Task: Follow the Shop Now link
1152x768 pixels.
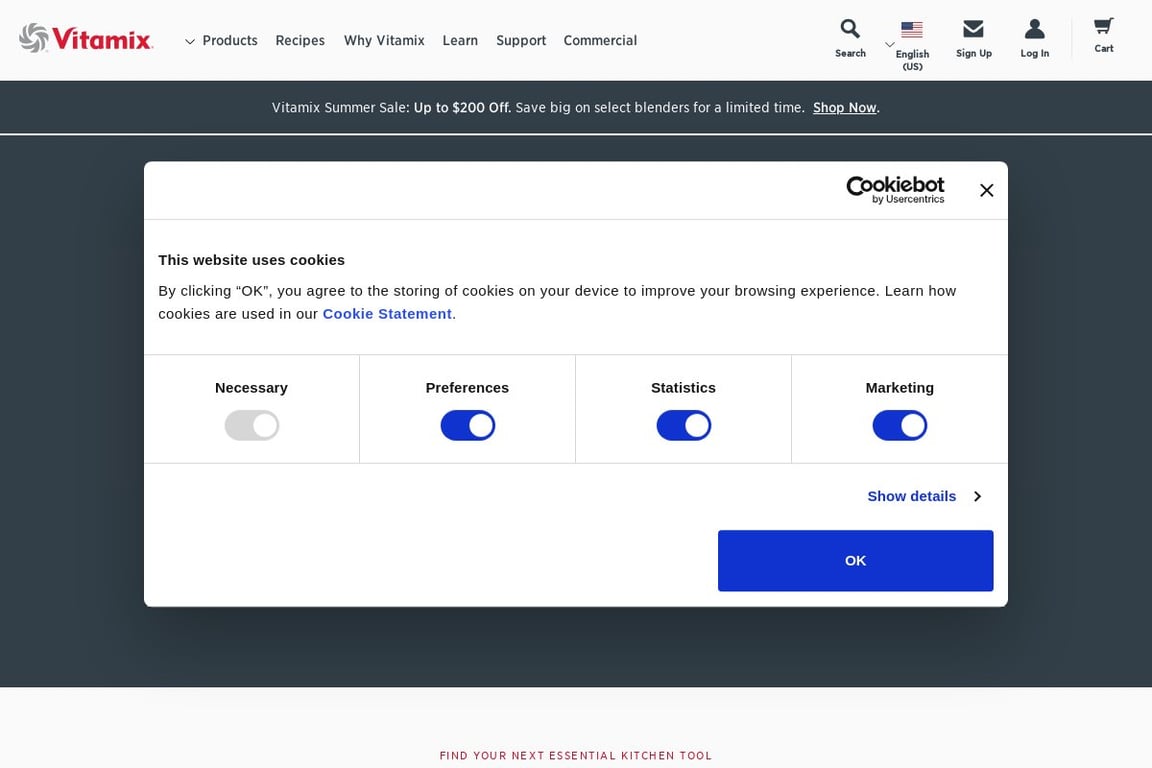Action: tap(845, 107)
